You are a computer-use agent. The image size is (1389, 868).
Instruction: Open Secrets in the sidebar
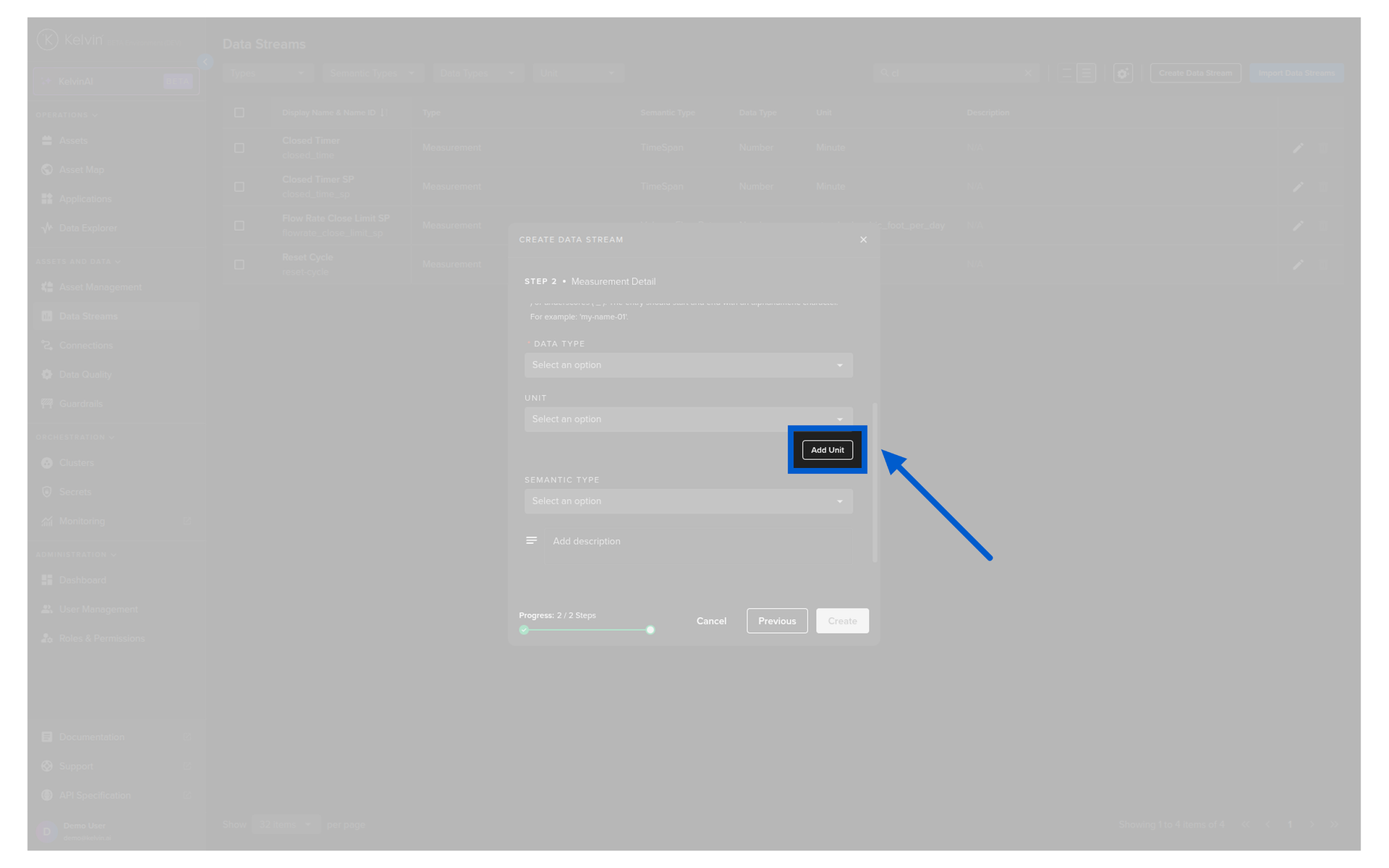click(x=75, y=492)
